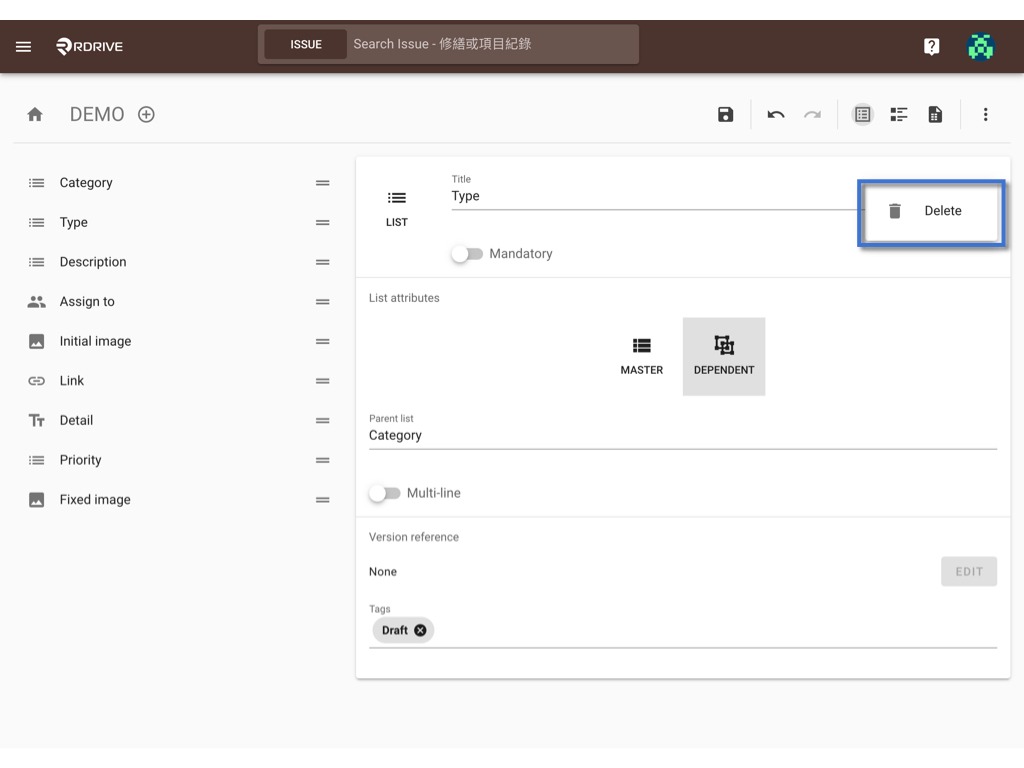The image size is (1024, 768).
Task: Select the Priority field in sidebar
Action: pyautogui.click(x=179, y=460)
